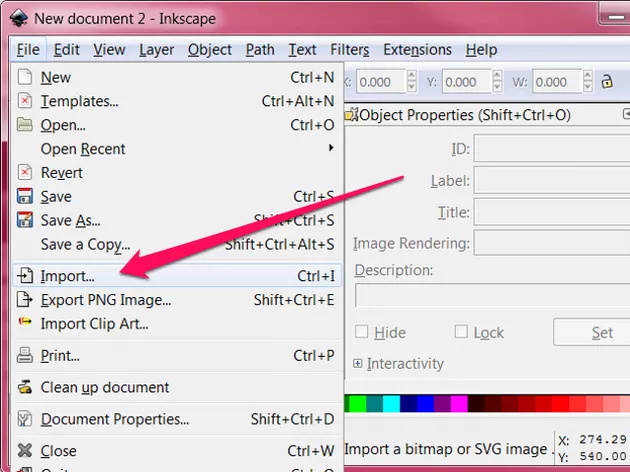Click the Print printer icon
The height and width of the screenshot is (472, 630).
25,355
